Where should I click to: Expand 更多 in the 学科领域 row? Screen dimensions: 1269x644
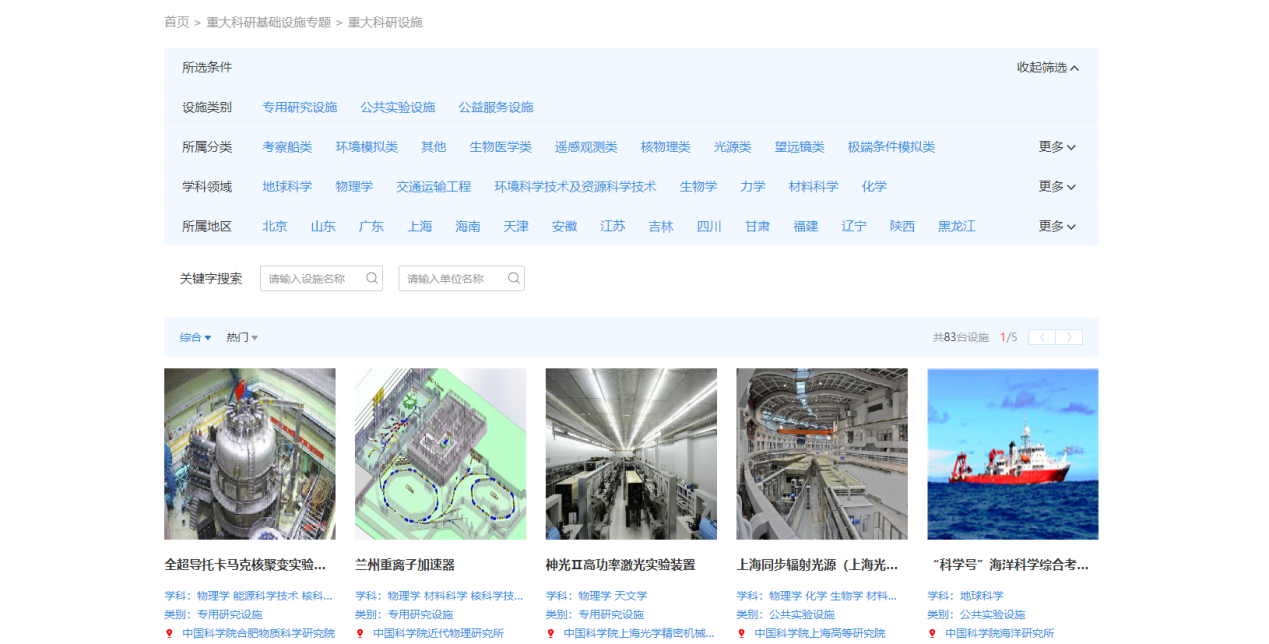tap(1057, 187)
